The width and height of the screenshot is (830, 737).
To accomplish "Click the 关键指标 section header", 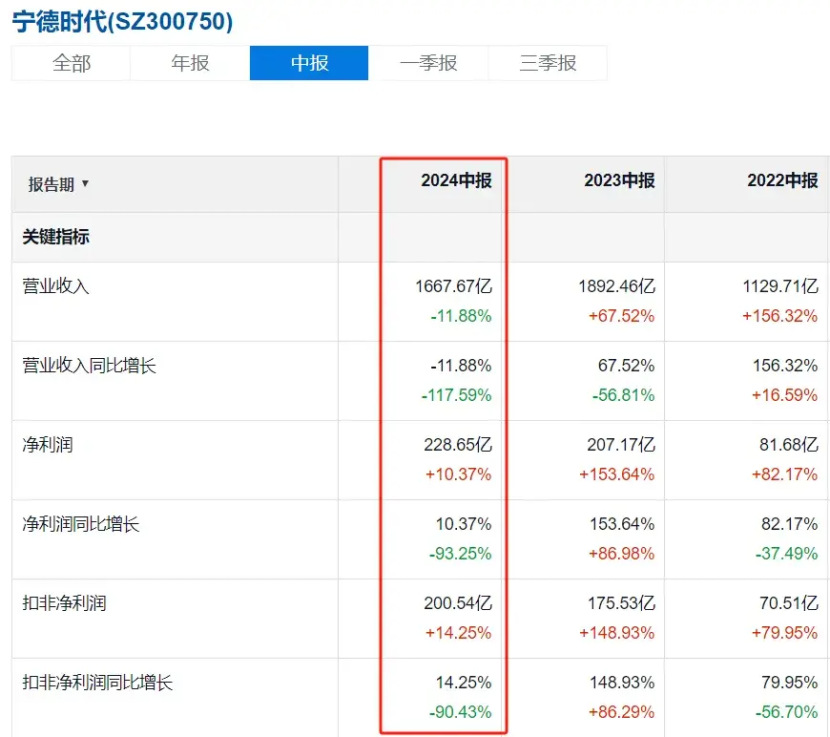I will [x=56, y=237].
